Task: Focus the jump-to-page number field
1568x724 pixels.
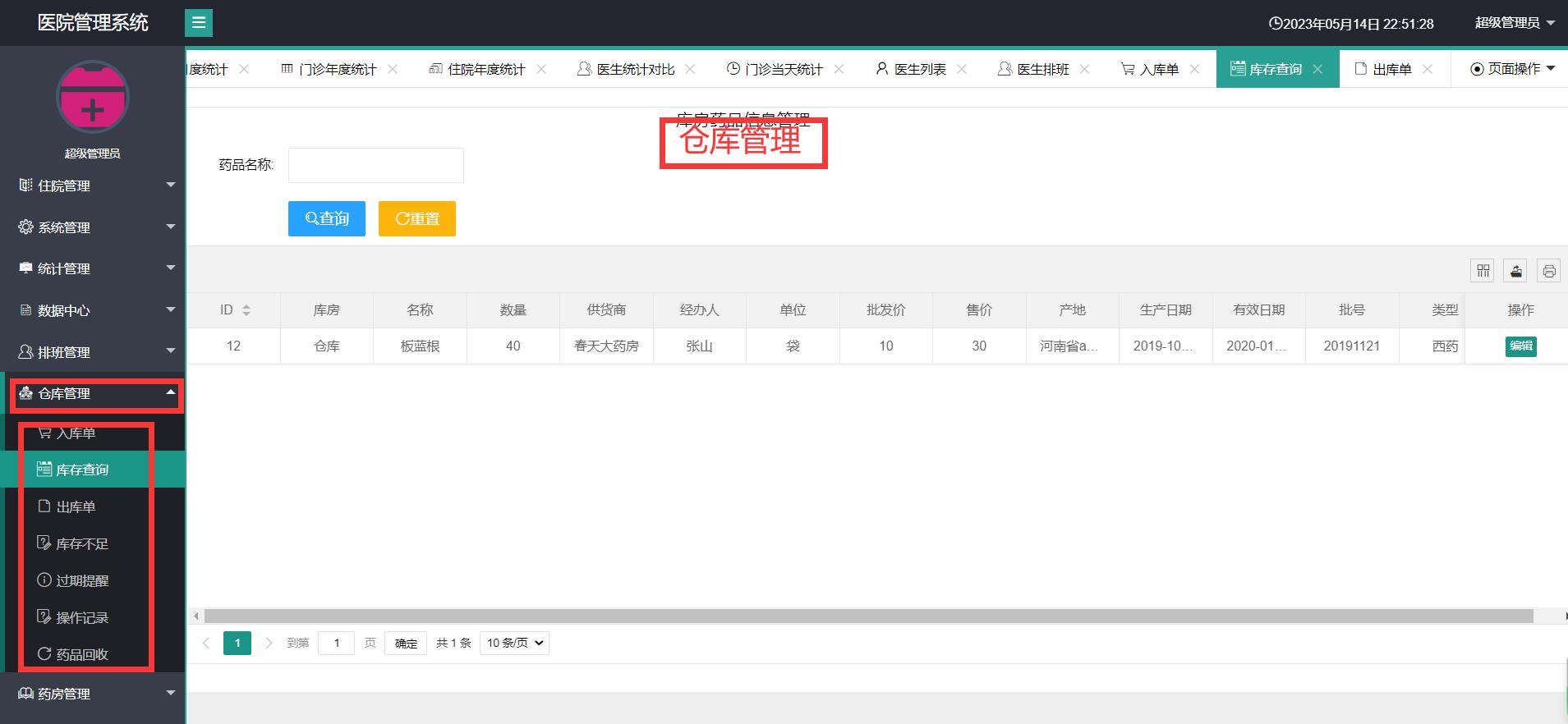Action: tap(337, 643)
